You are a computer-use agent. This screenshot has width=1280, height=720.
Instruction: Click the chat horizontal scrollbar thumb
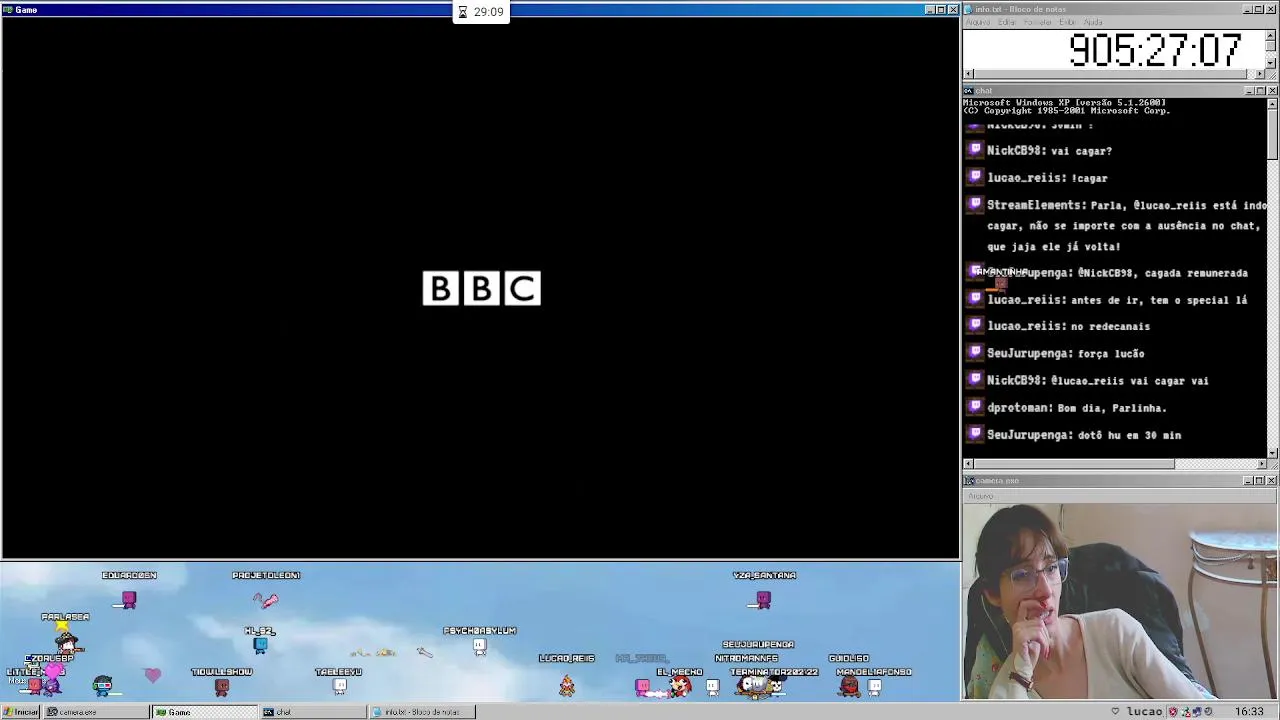[x=1074, y=464]
